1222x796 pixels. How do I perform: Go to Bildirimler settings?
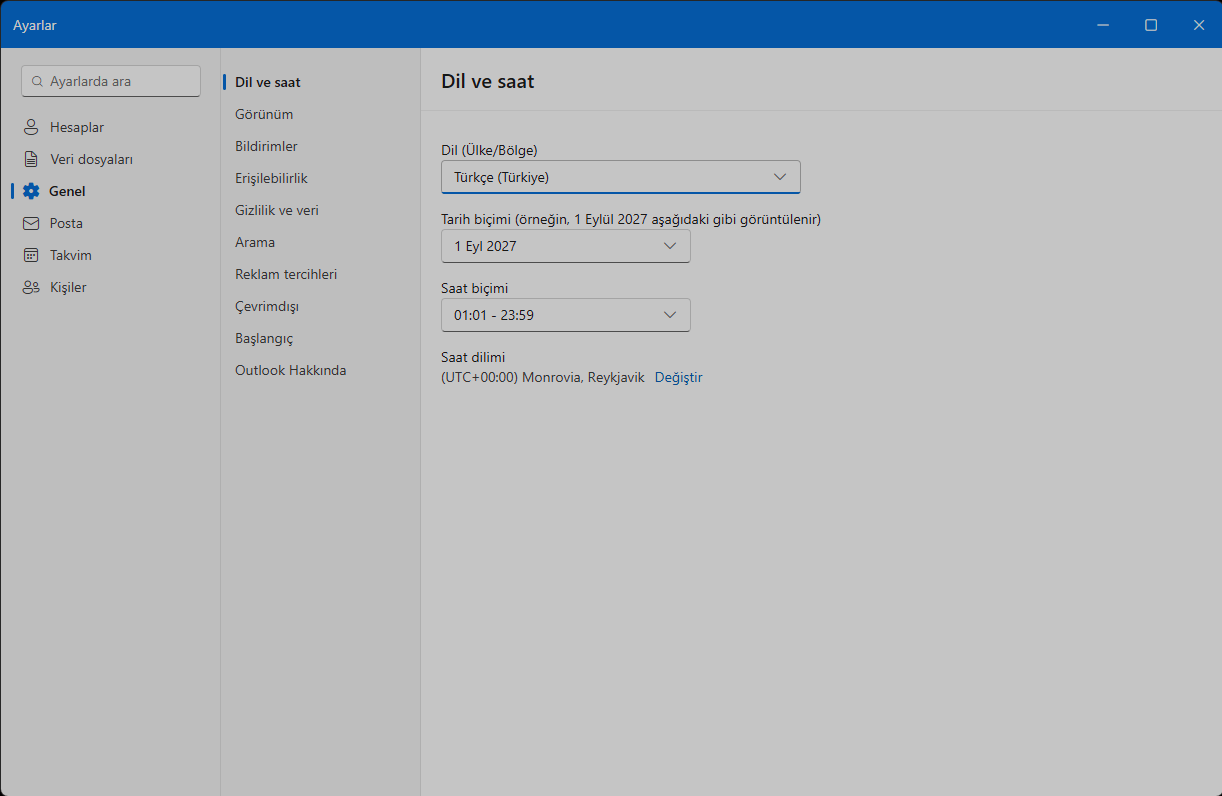[266, 146]
